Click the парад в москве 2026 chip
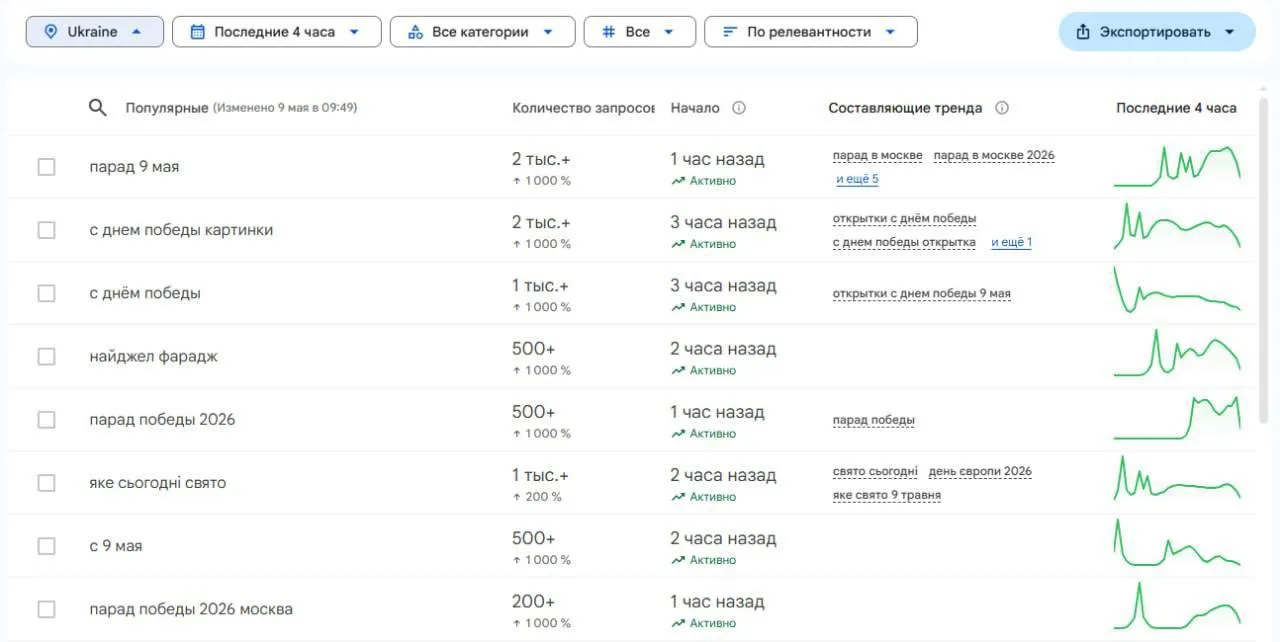Viewport: 1280px width, 642px height. [x=994, y=155]
